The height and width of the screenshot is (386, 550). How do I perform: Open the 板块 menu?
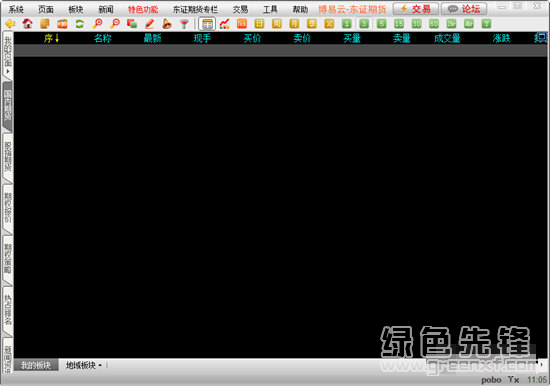tap(76, 9)
